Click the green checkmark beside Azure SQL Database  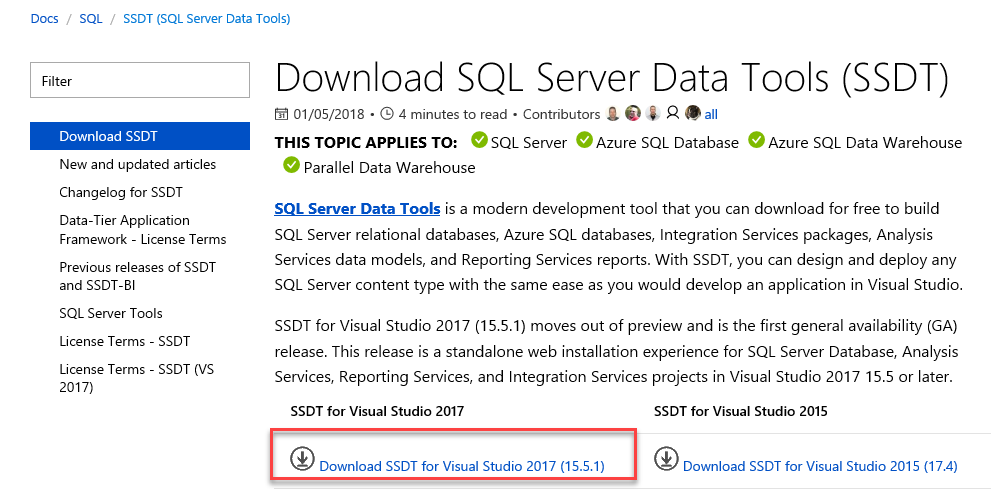click(x=584, y=141)
